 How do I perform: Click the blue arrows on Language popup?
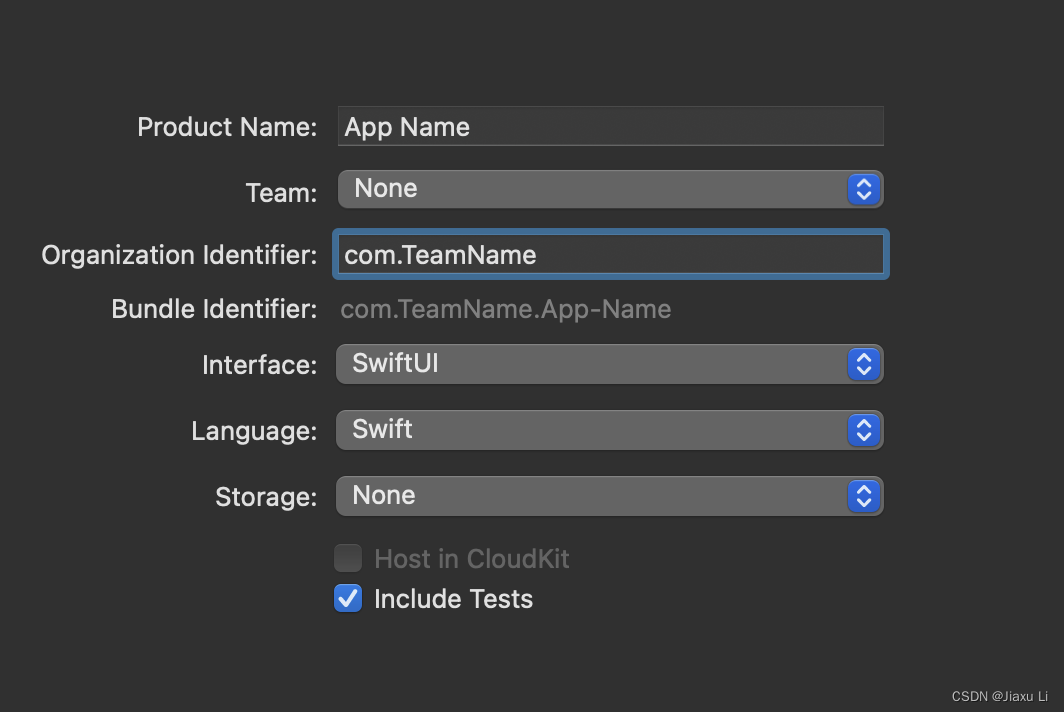[x=863, y=430]
